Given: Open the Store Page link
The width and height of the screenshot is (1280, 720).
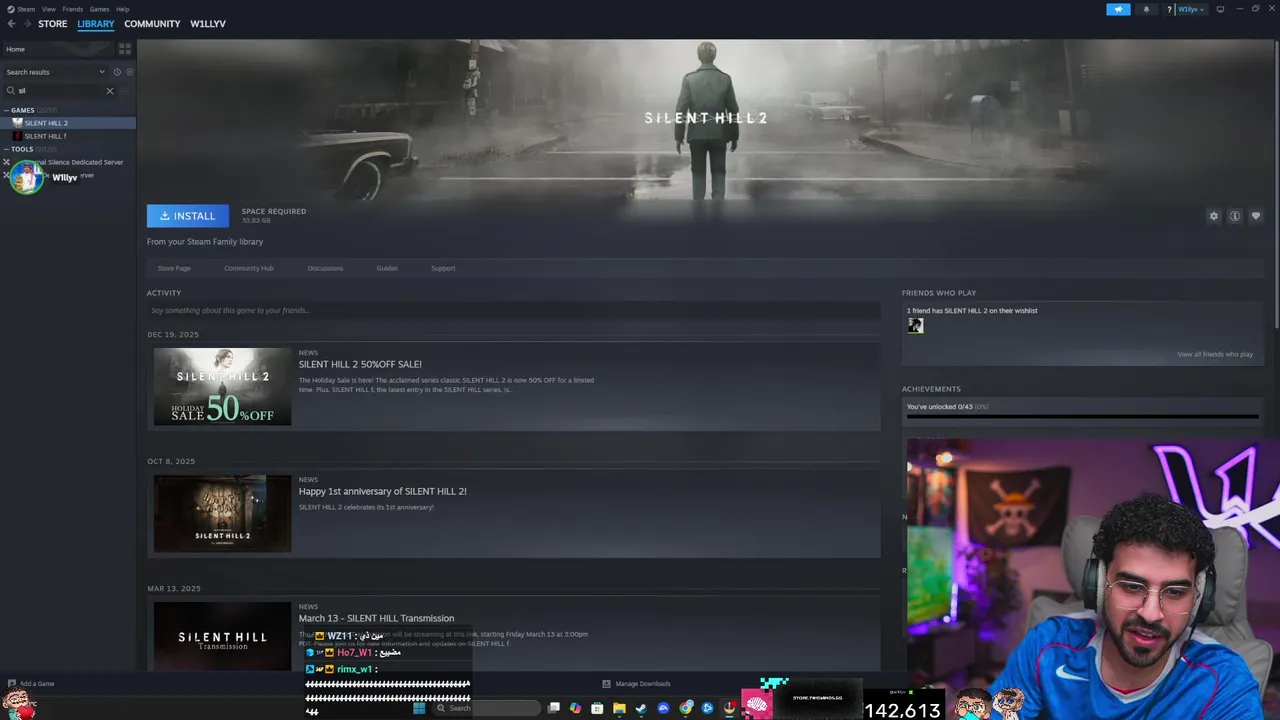Looking at the screenshot, I should (x=174, y=268).
